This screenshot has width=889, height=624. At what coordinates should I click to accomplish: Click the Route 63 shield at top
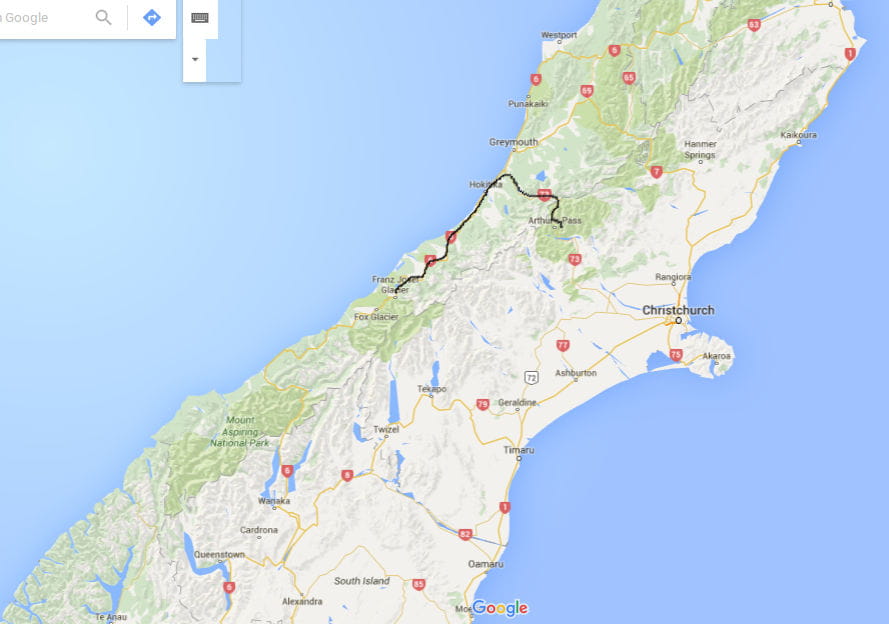point(753,25)
